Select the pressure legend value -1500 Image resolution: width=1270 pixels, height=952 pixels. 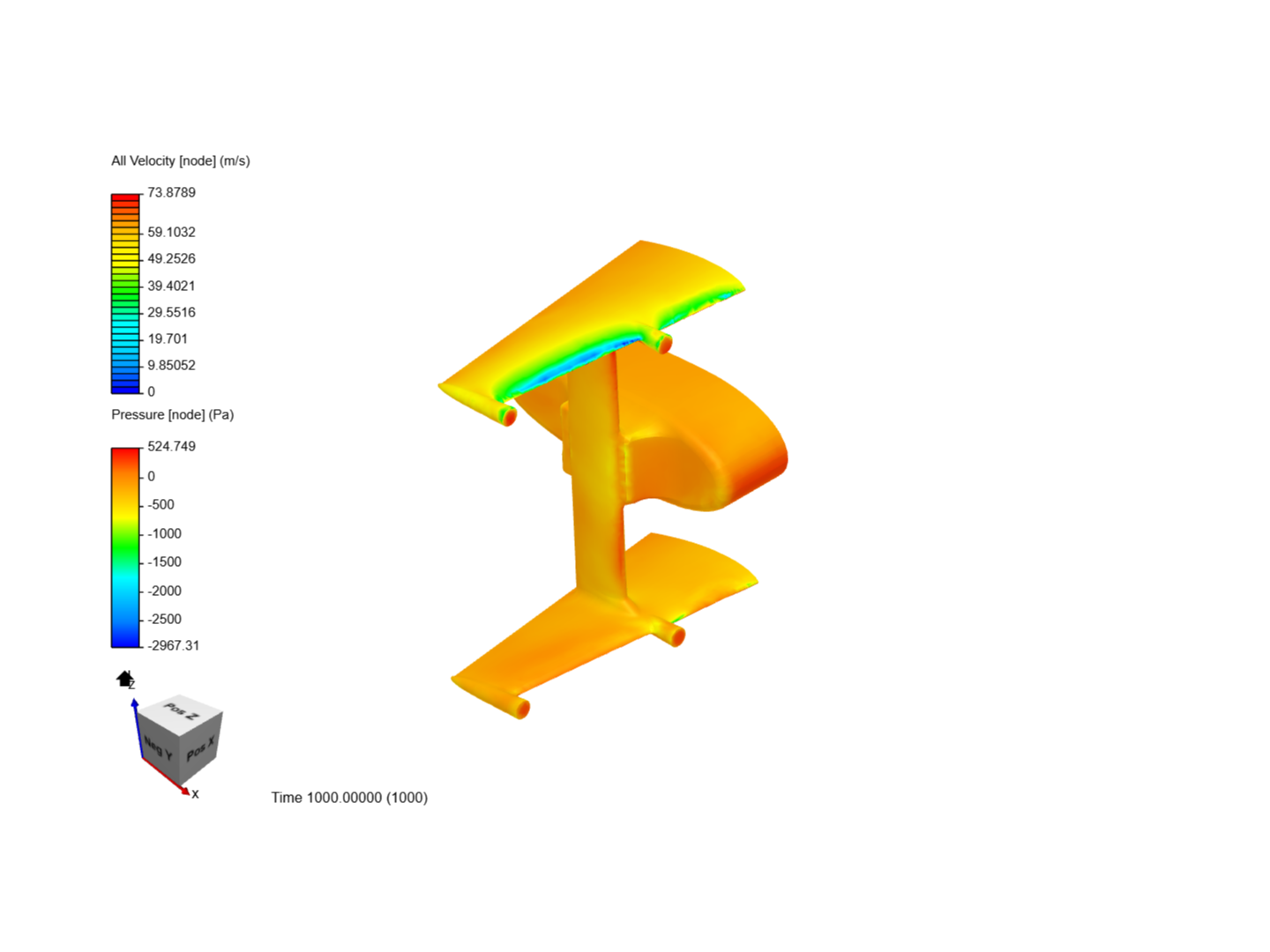tap(165, 562)
